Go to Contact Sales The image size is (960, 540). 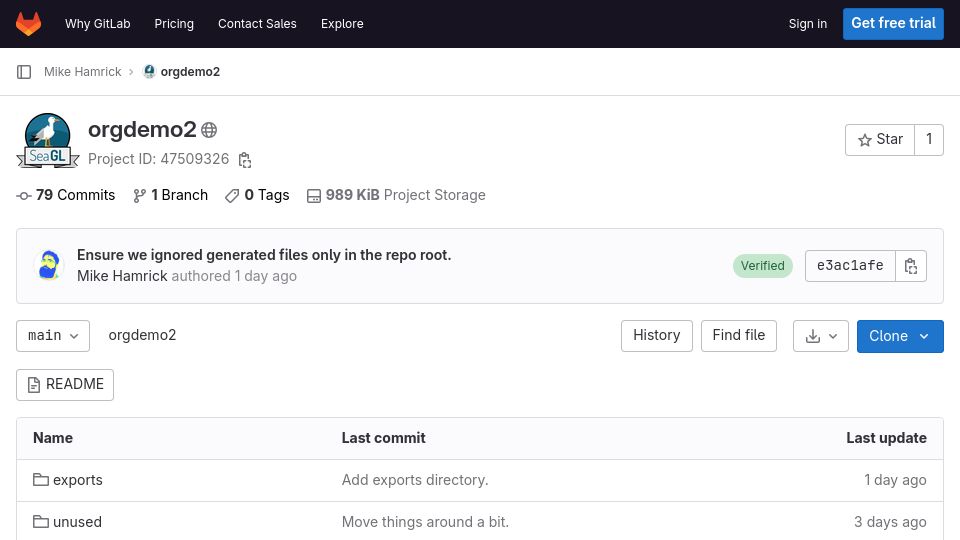coord(257,24)
